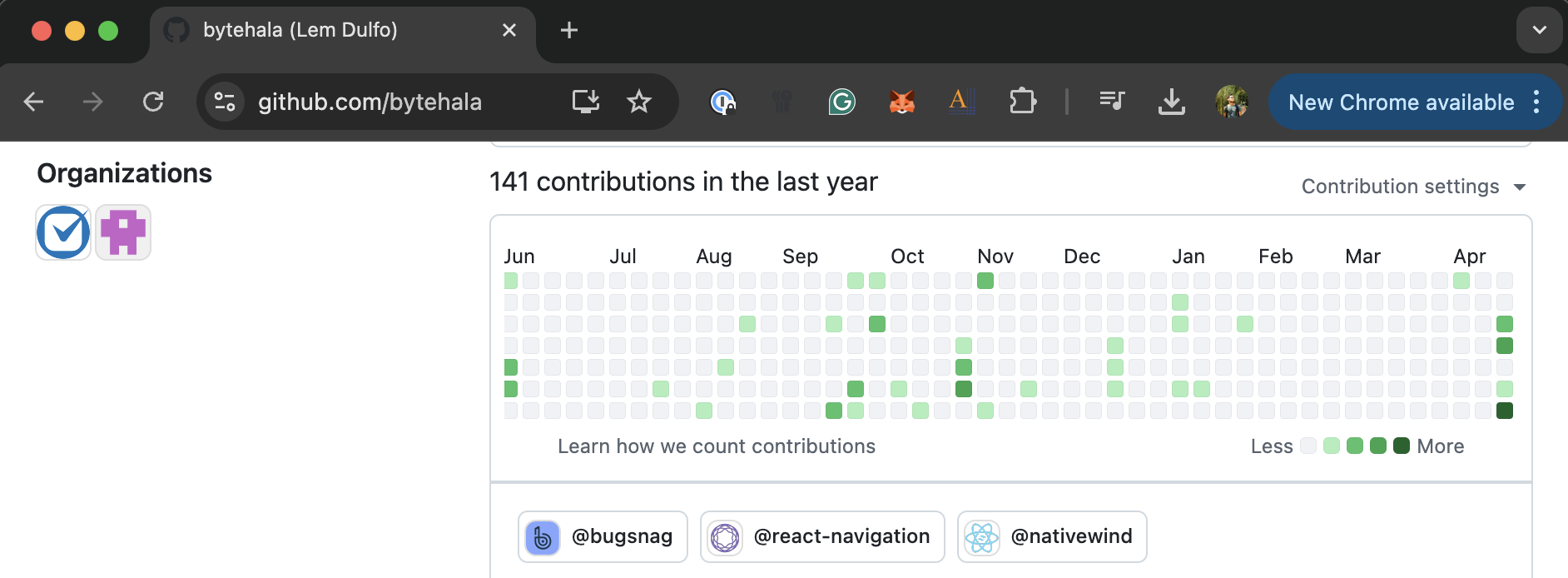Viewport: 1568px width, 578px height.
Task: Filter activity by @nativewind
Action: click(x=1052, y=536)
